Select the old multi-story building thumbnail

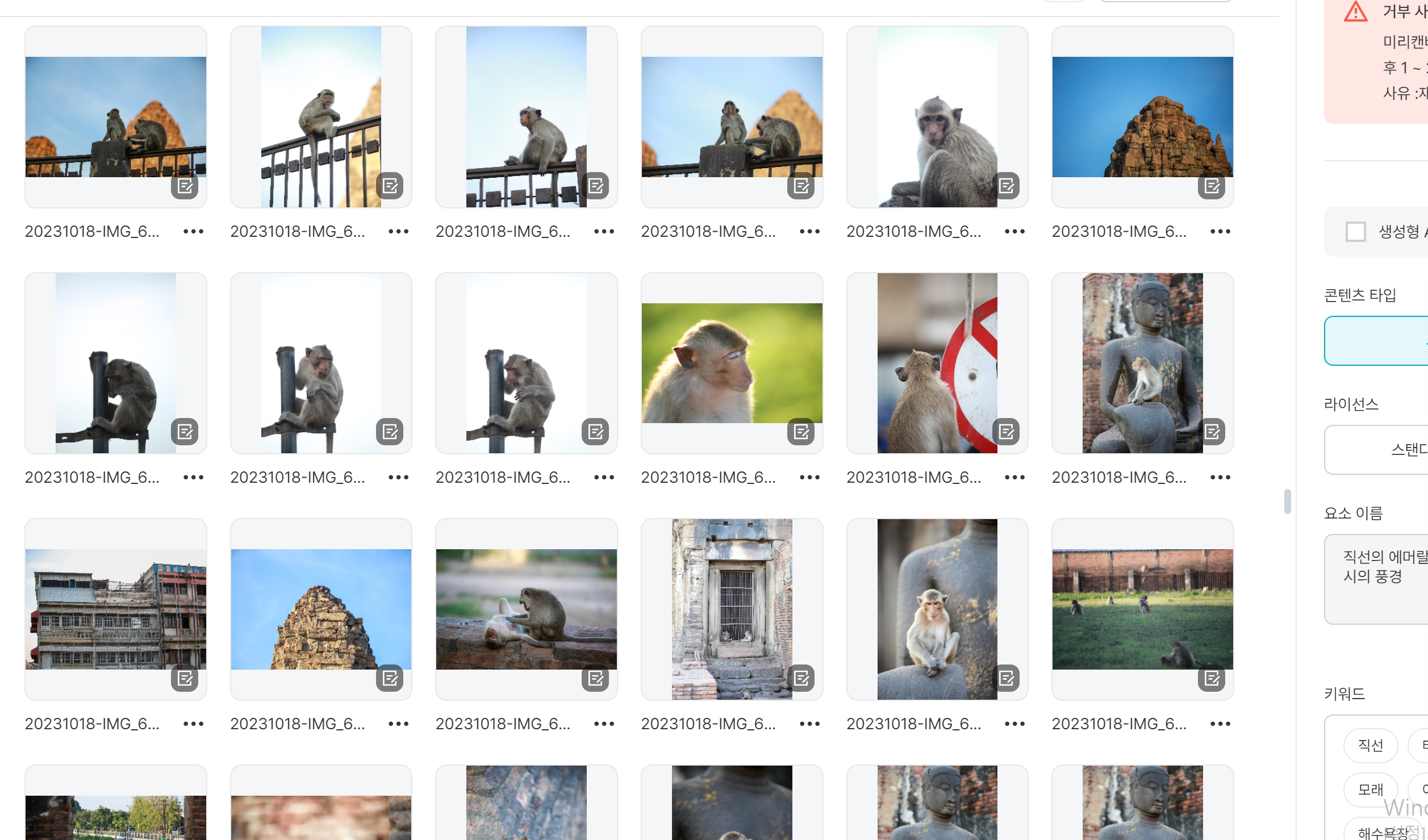tap(116, 609)
